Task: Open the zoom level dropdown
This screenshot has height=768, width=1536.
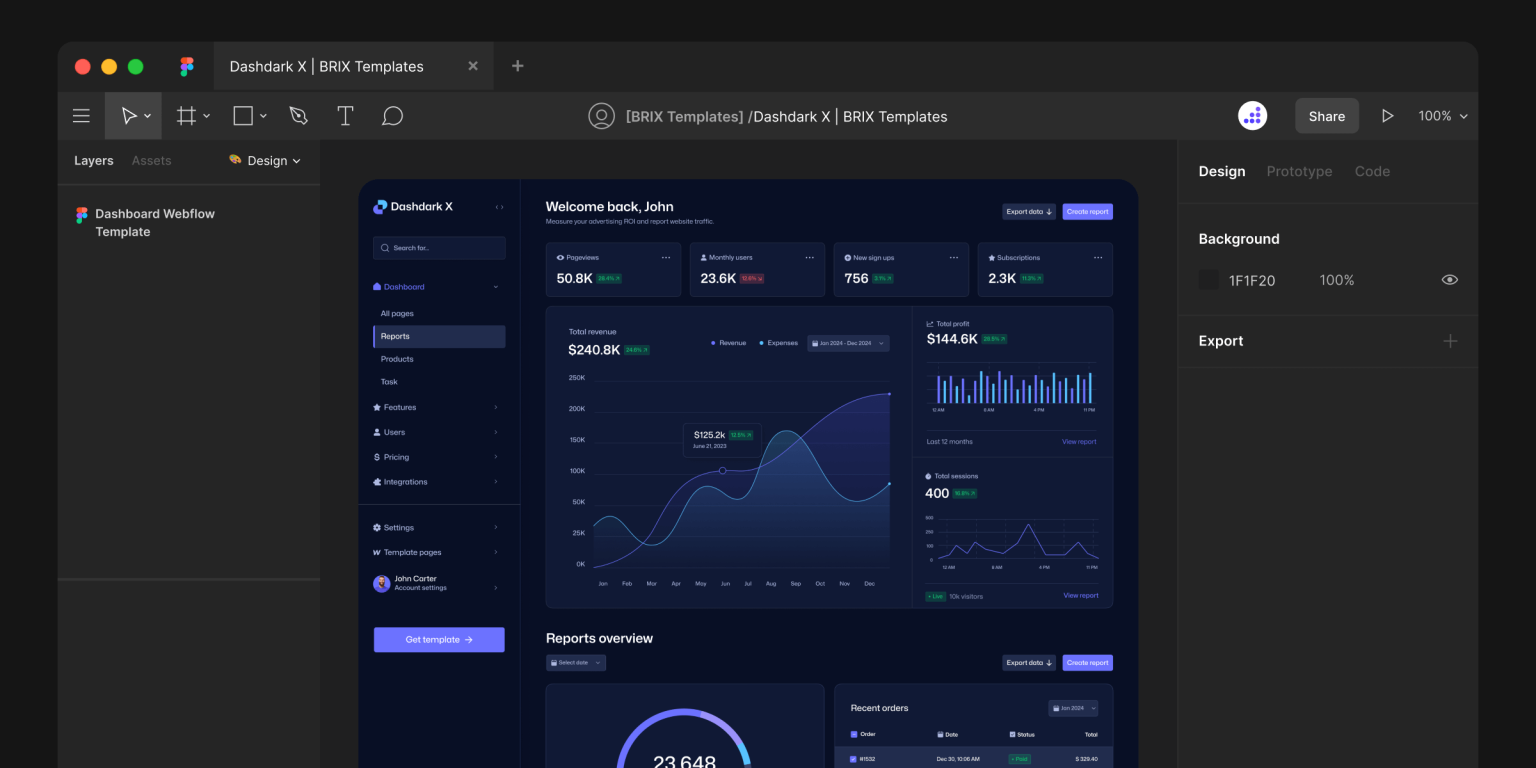Action: [1442, 115]
